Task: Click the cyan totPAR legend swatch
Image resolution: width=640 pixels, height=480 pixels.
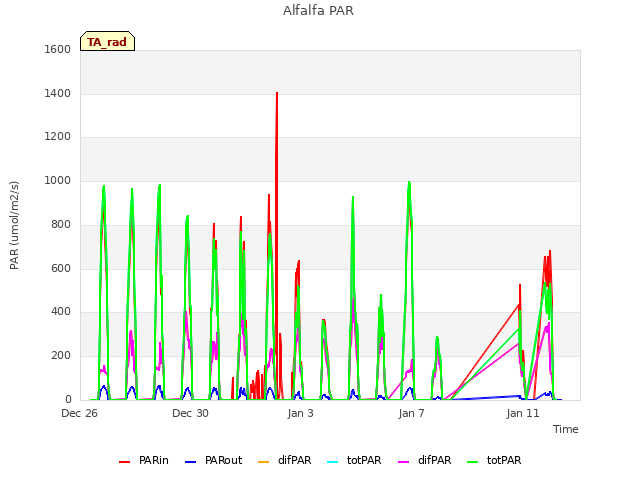Action: tap(333, 462)
